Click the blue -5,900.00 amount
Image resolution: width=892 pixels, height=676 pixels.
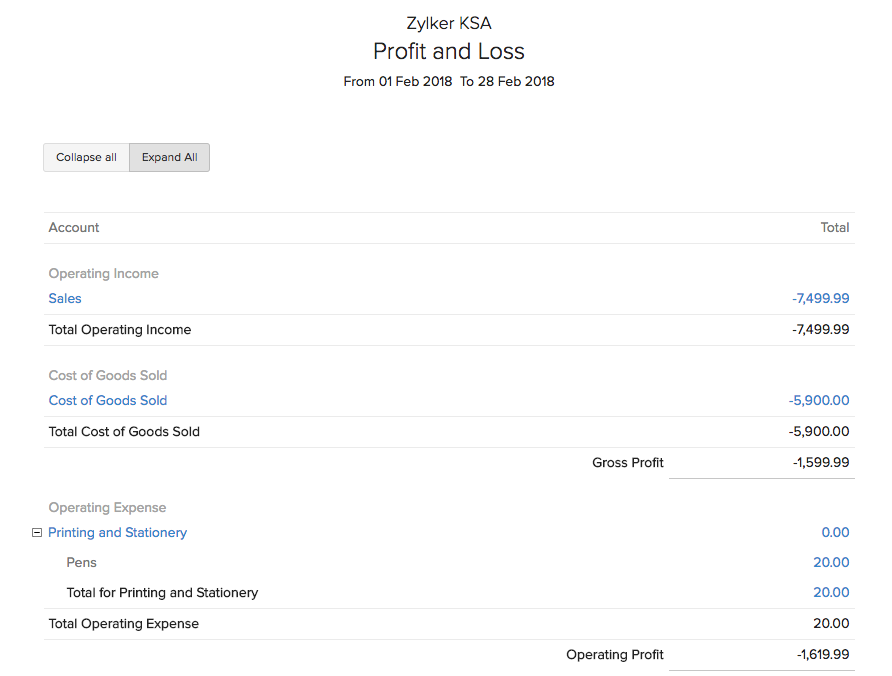coord(818,400)
